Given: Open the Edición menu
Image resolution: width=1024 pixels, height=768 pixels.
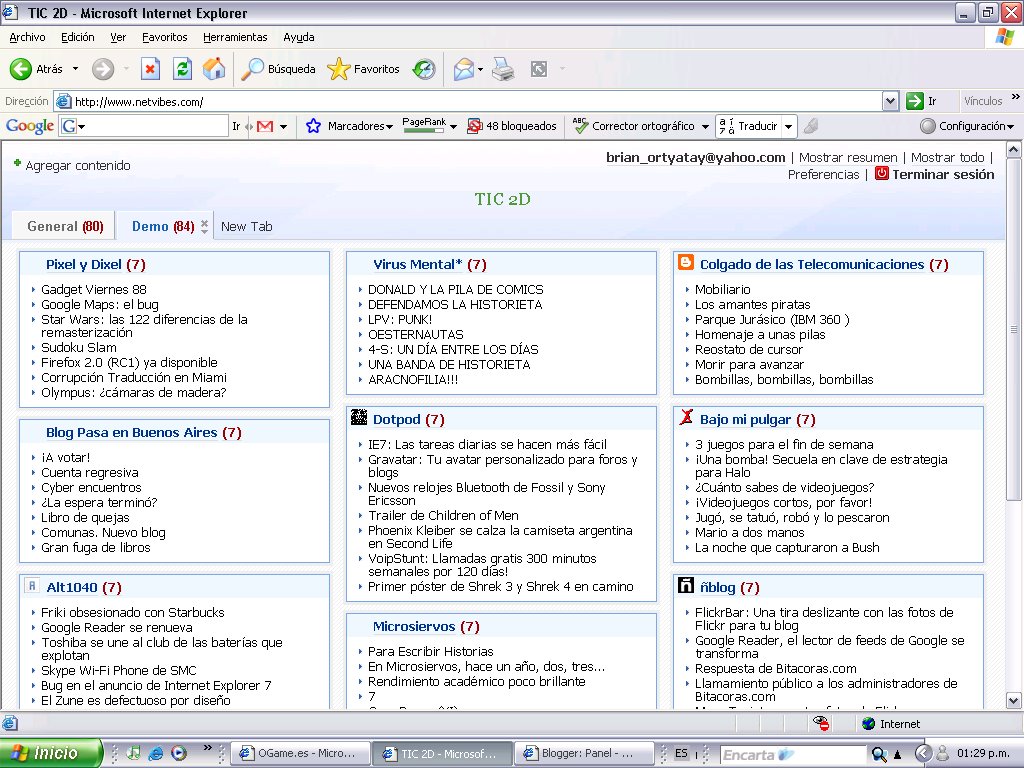Looking at the screenshot, I should tap(78, 37).
